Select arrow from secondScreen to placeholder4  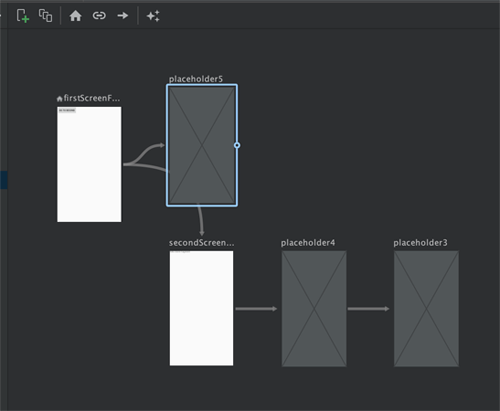point(256,309)
